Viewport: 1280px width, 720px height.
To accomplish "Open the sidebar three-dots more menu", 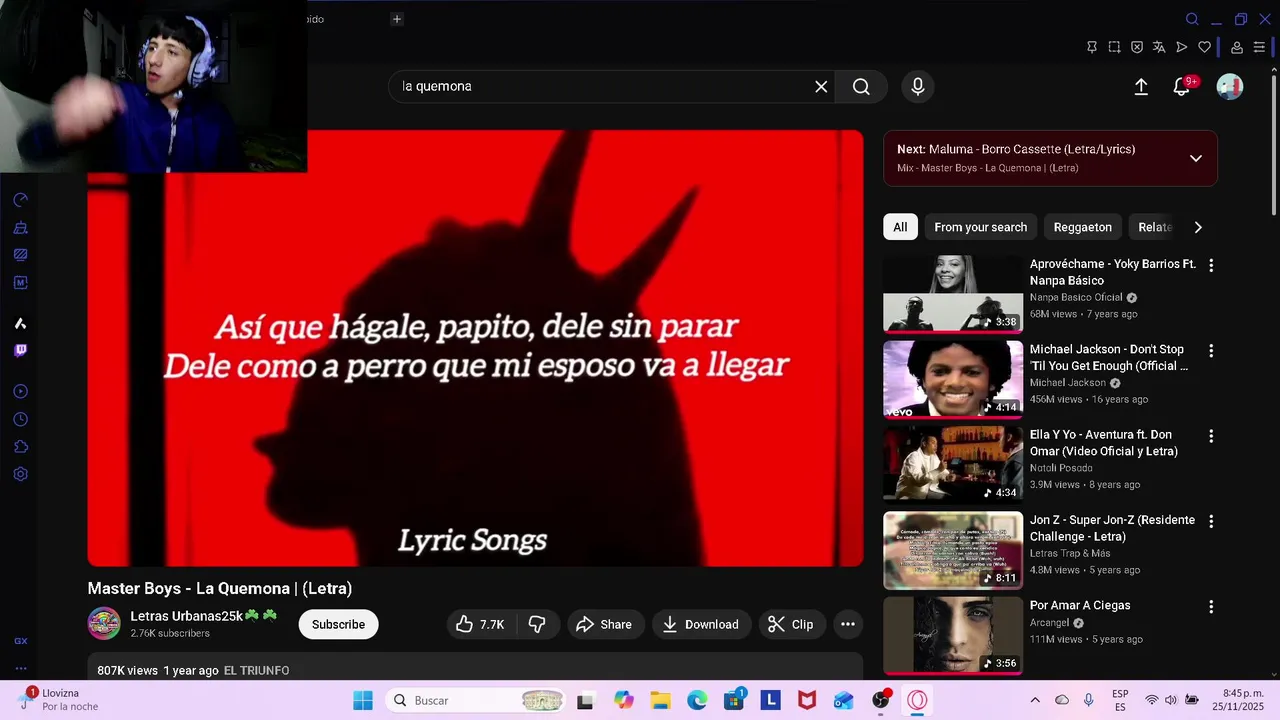I will pyautogui.click(x=20, y=668).
